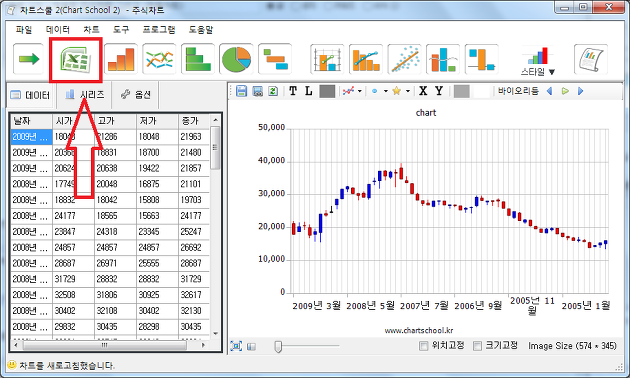The image size is (630, 378).
Task: Select the pie chart type
Action: 236,59
